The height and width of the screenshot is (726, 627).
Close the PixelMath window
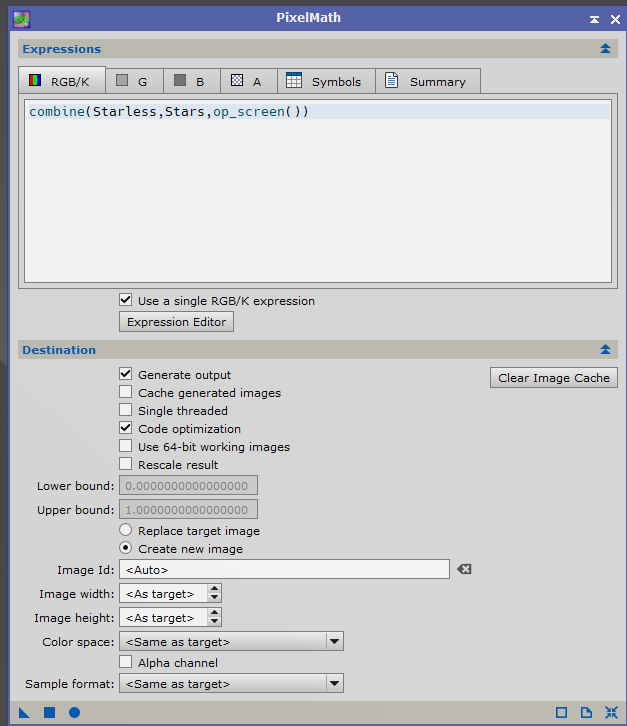tap(615, 19)
